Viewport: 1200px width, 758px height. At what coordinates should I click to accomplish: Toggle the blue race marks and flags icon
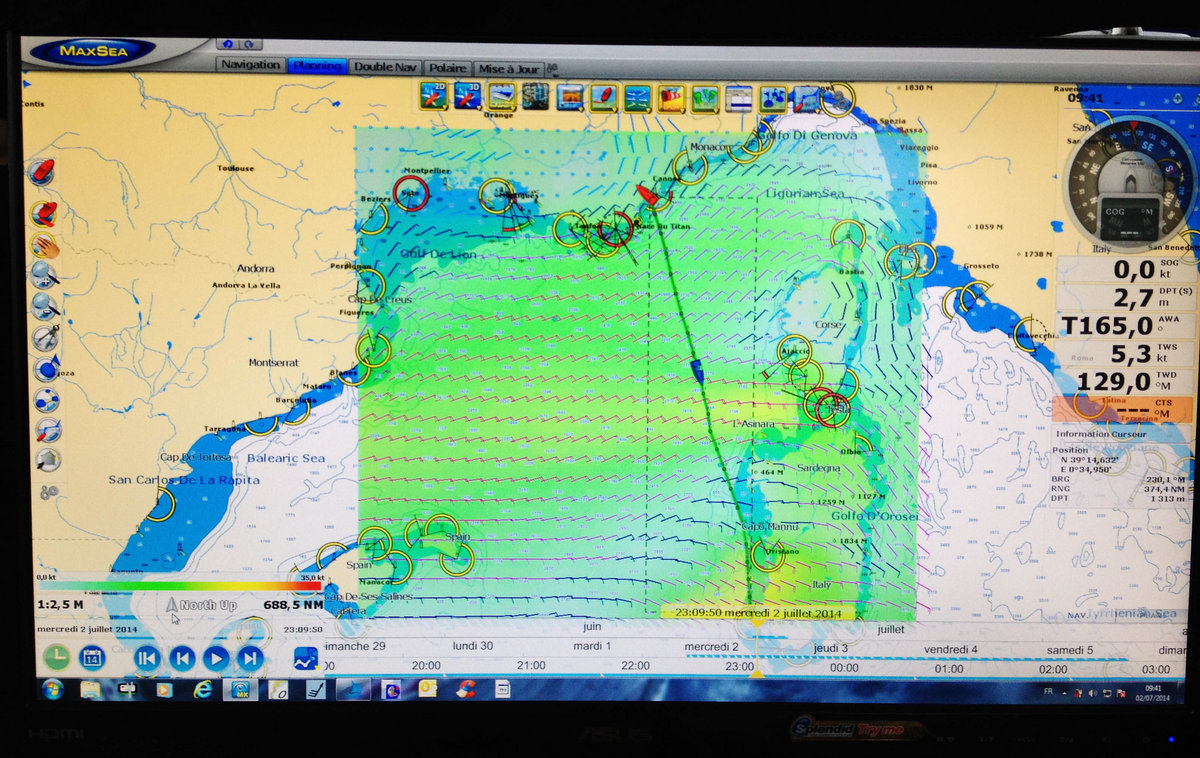pos(773,98)
